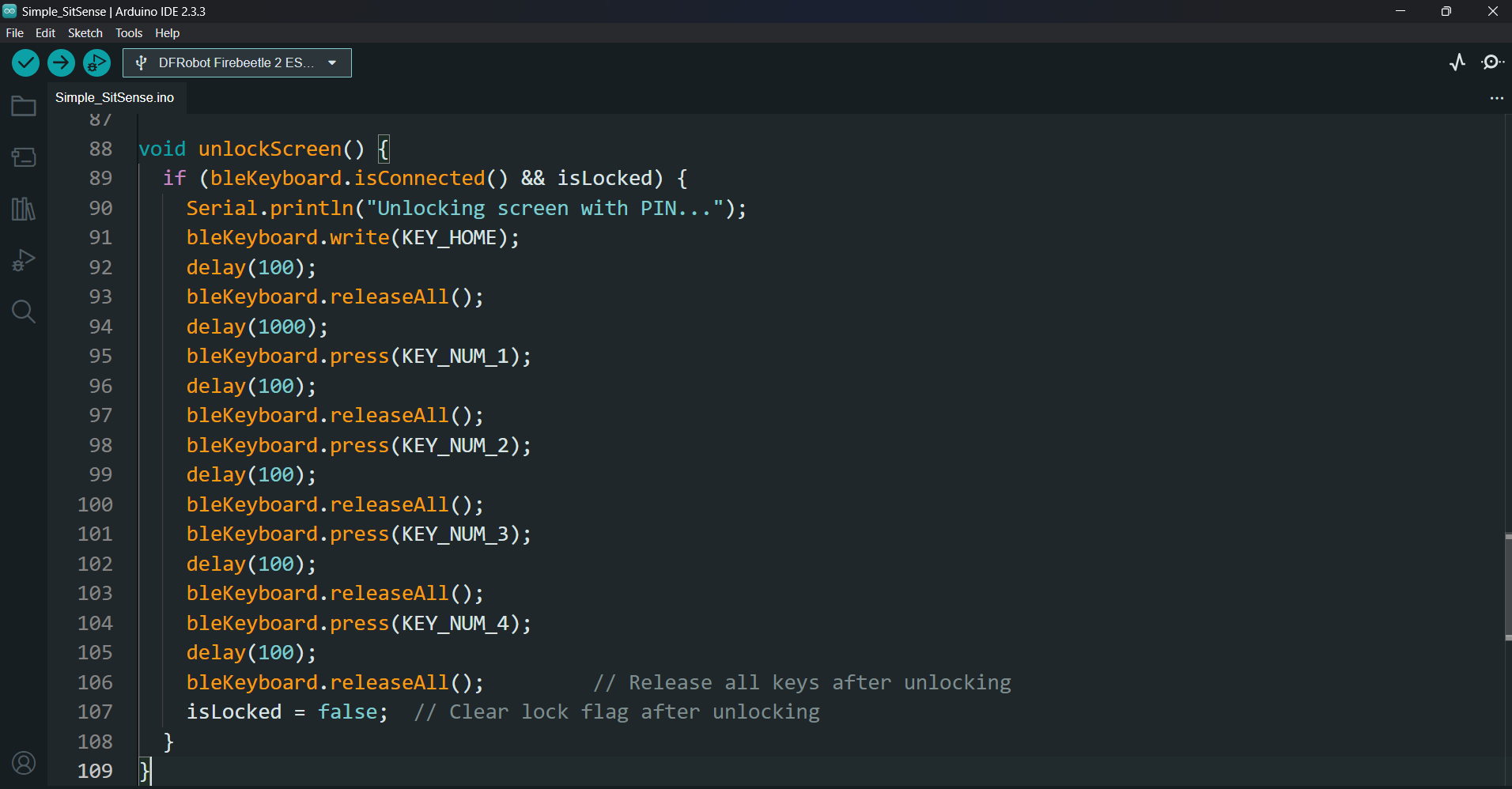The image size is (1512, 789).
Task: Click the closing brace on line 108
Action: (x=168, y=742)
